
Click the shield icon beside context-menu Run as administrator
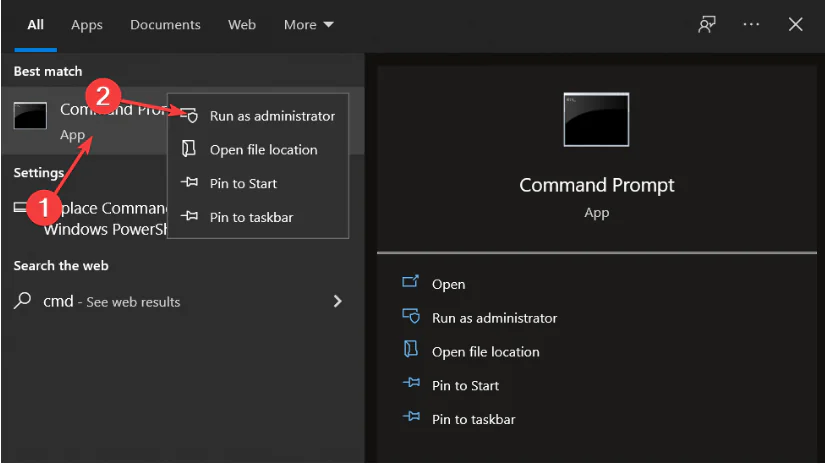point(190,116)
